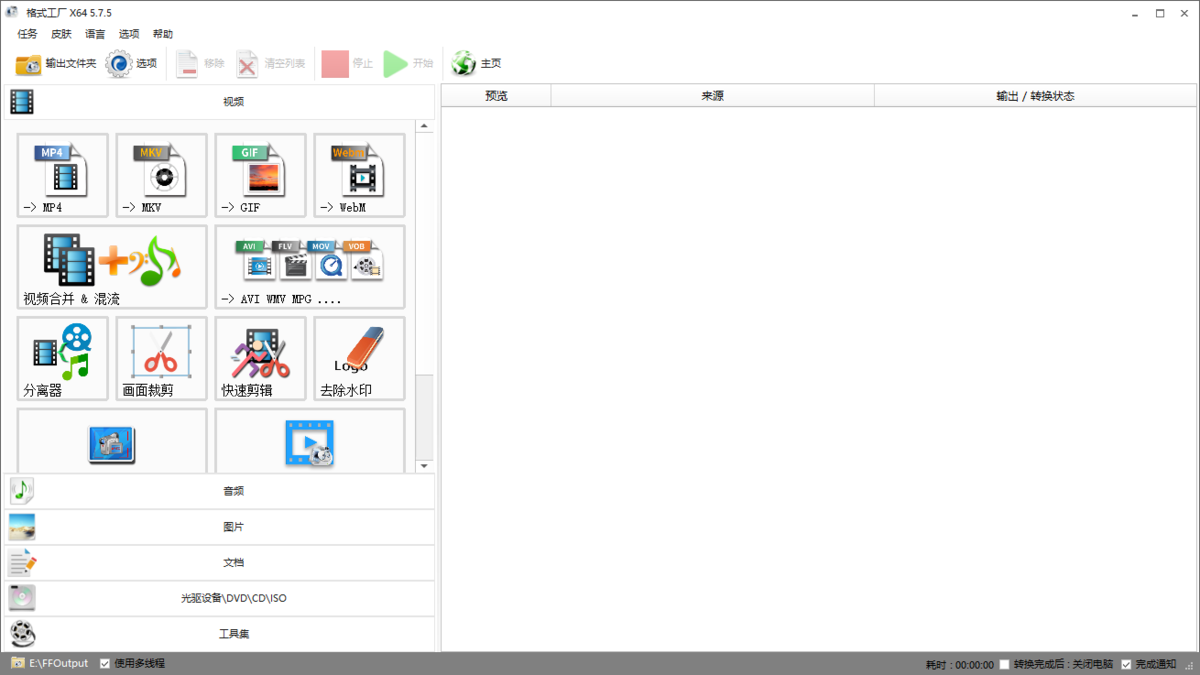1200x675 pixels.
Task: Pick the WebM output format
Action: (359, 175)
